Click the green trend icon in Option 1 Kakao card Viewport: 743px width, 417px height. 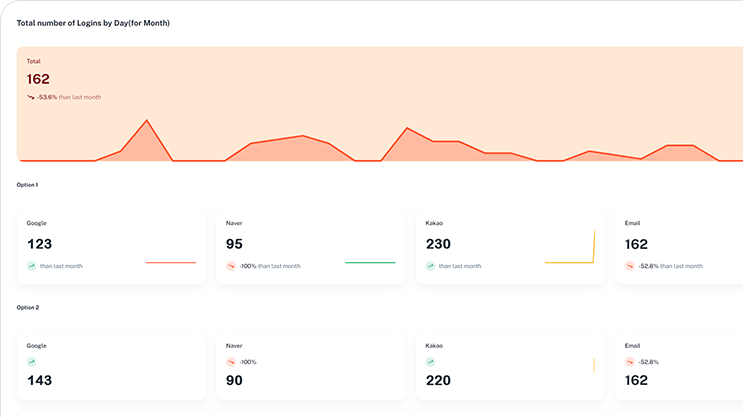[x=430, y=266]
